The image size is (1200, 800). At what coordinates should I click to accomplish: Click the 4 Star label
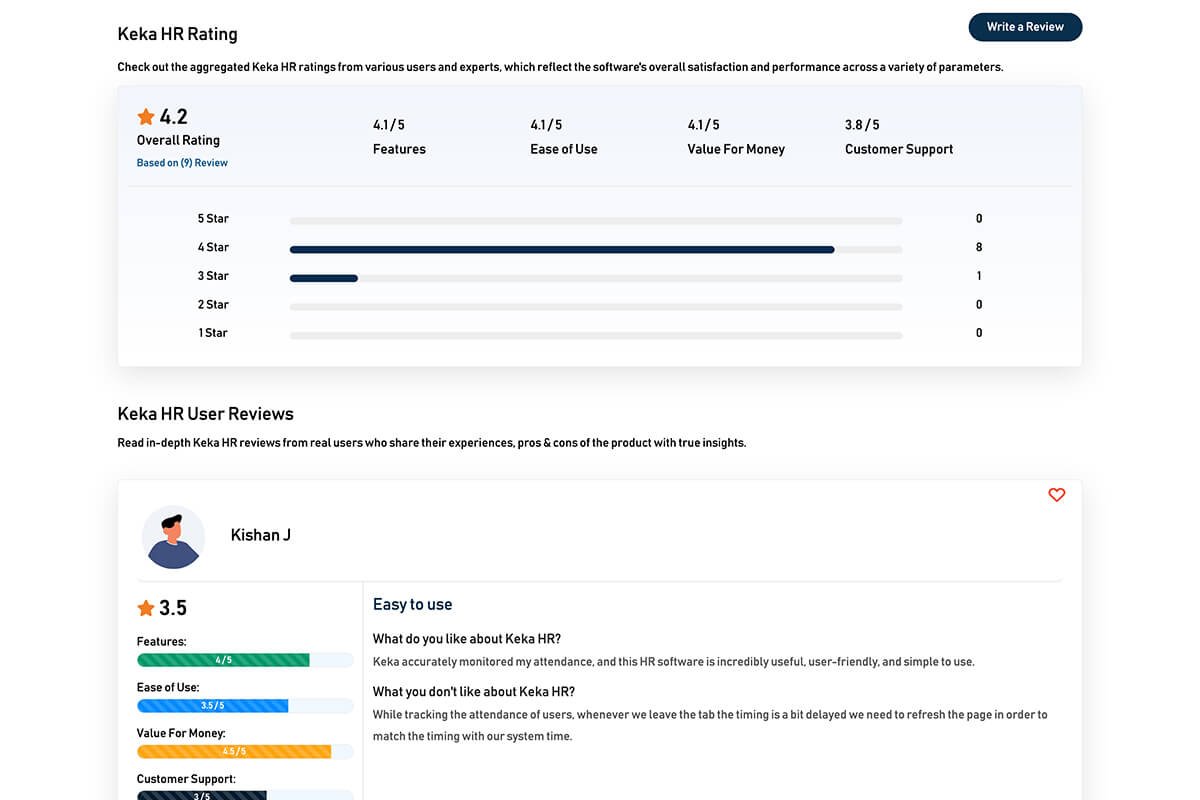coord(213,247)
